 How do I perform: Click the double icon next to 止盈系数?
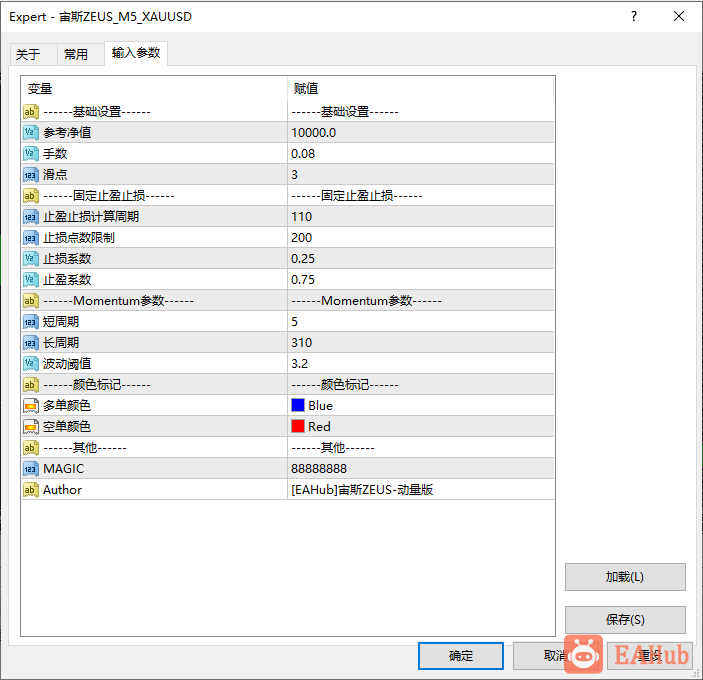tap(30, 280)
